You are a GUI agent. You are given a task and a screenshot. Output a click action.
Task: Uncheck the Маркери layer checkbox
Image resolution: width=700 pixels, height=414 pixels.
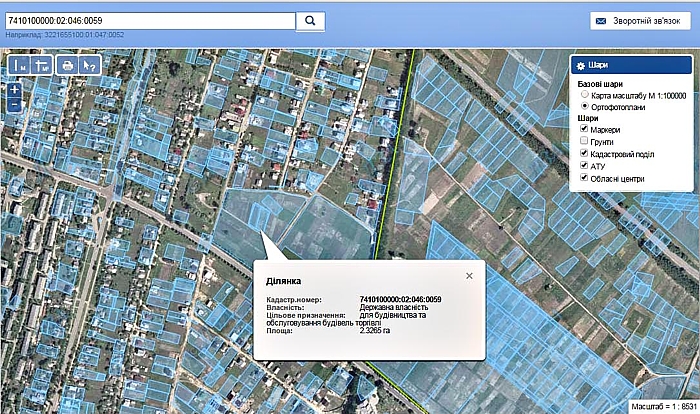click(584, 130)
